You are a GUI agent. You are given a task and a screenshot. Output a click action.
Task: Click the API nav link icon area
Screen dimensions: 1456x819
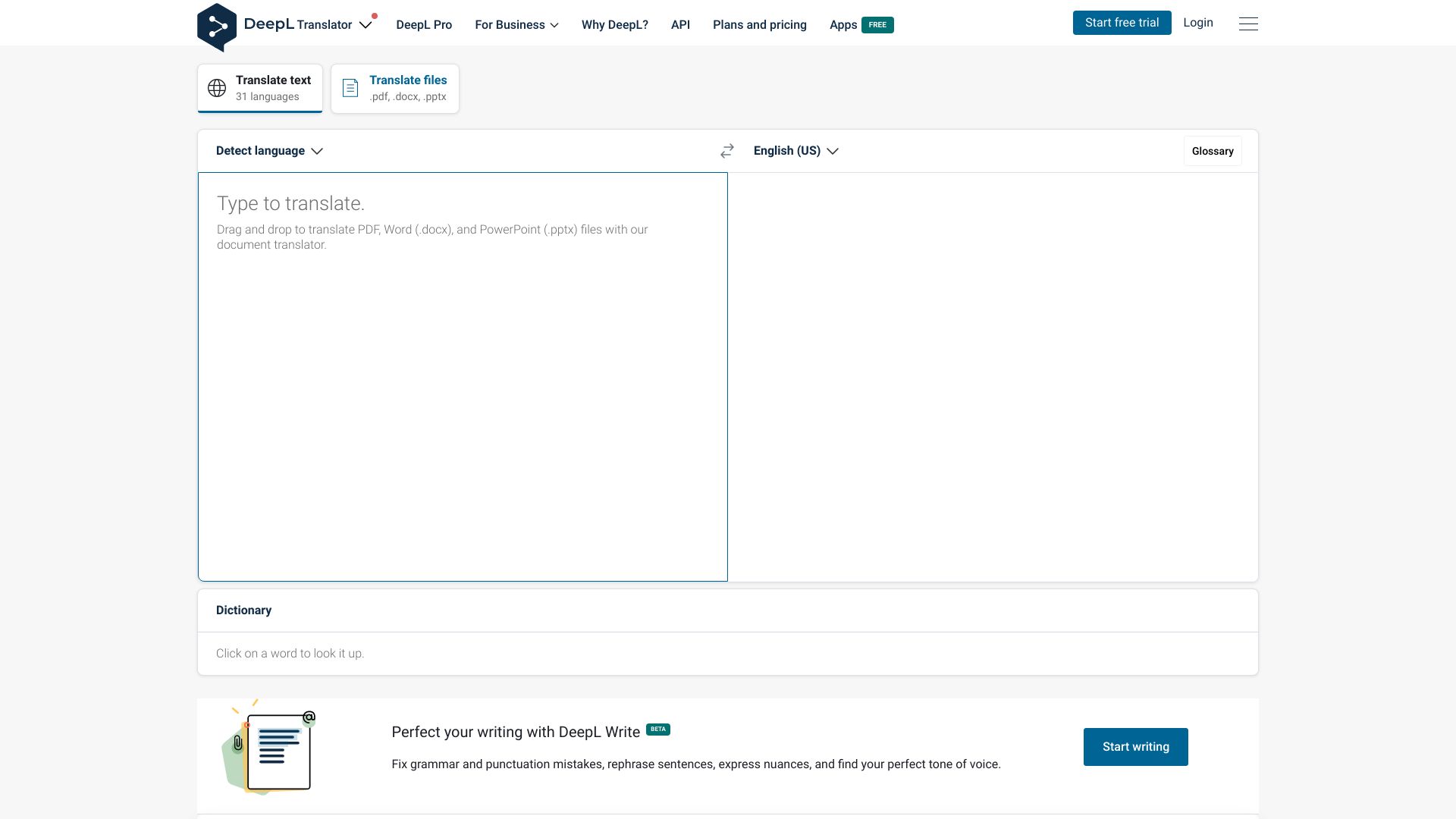click(681, 24)
